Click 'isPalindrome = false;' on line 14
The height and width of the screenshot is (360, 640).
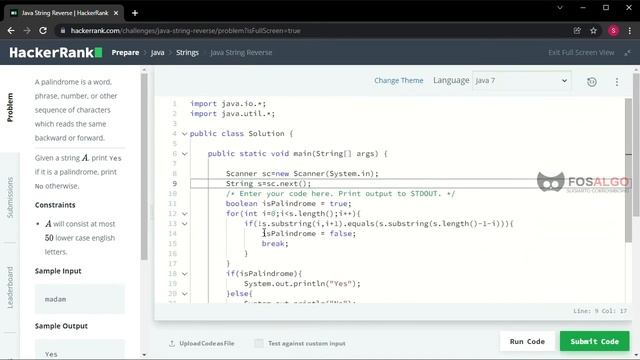309,233
